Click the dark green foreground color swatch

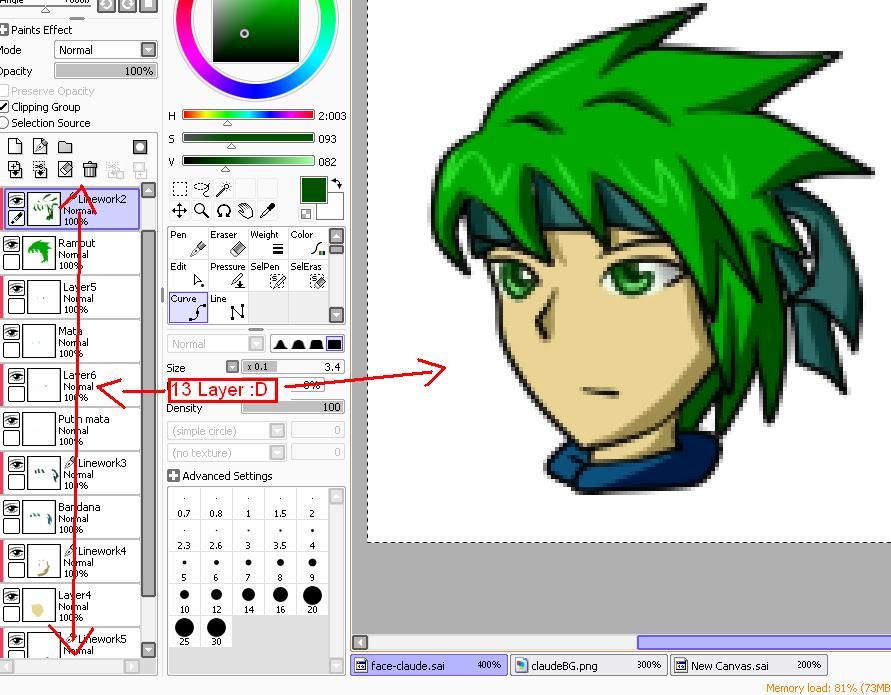pyautogui.click(x=313, y=190)
